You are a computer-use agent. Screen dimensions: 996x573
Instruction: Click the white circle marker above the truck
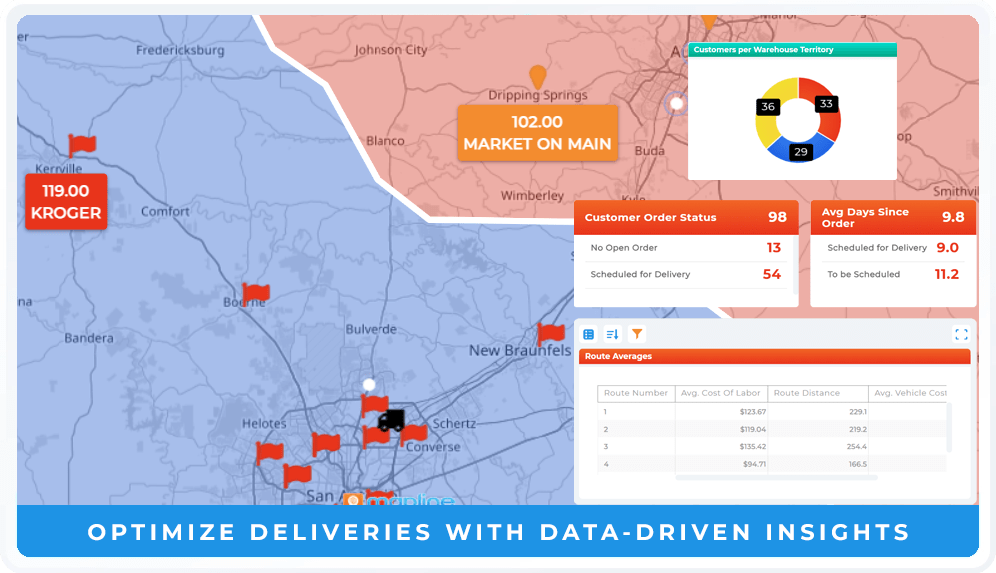pos(369,384)
